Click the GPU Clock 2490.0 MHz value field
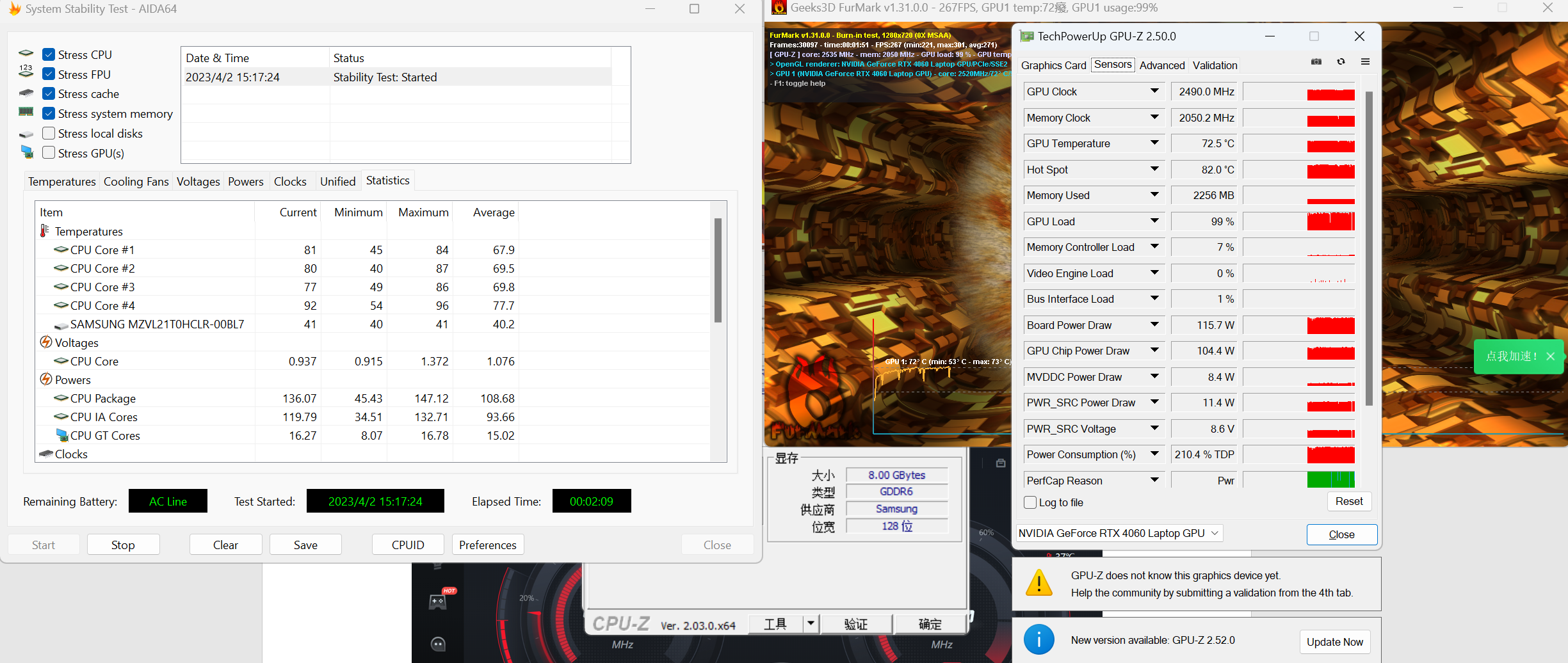 point(1205,92)
